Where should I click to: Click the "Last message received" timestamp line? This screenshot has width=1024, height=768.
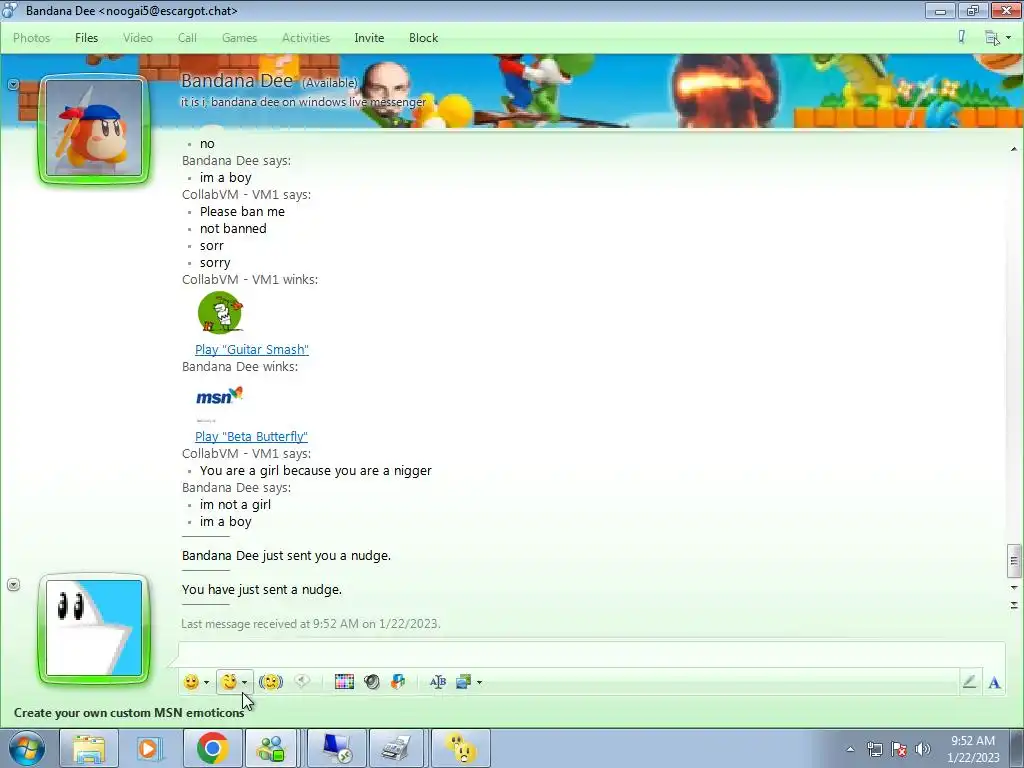(x=311, y=624)
